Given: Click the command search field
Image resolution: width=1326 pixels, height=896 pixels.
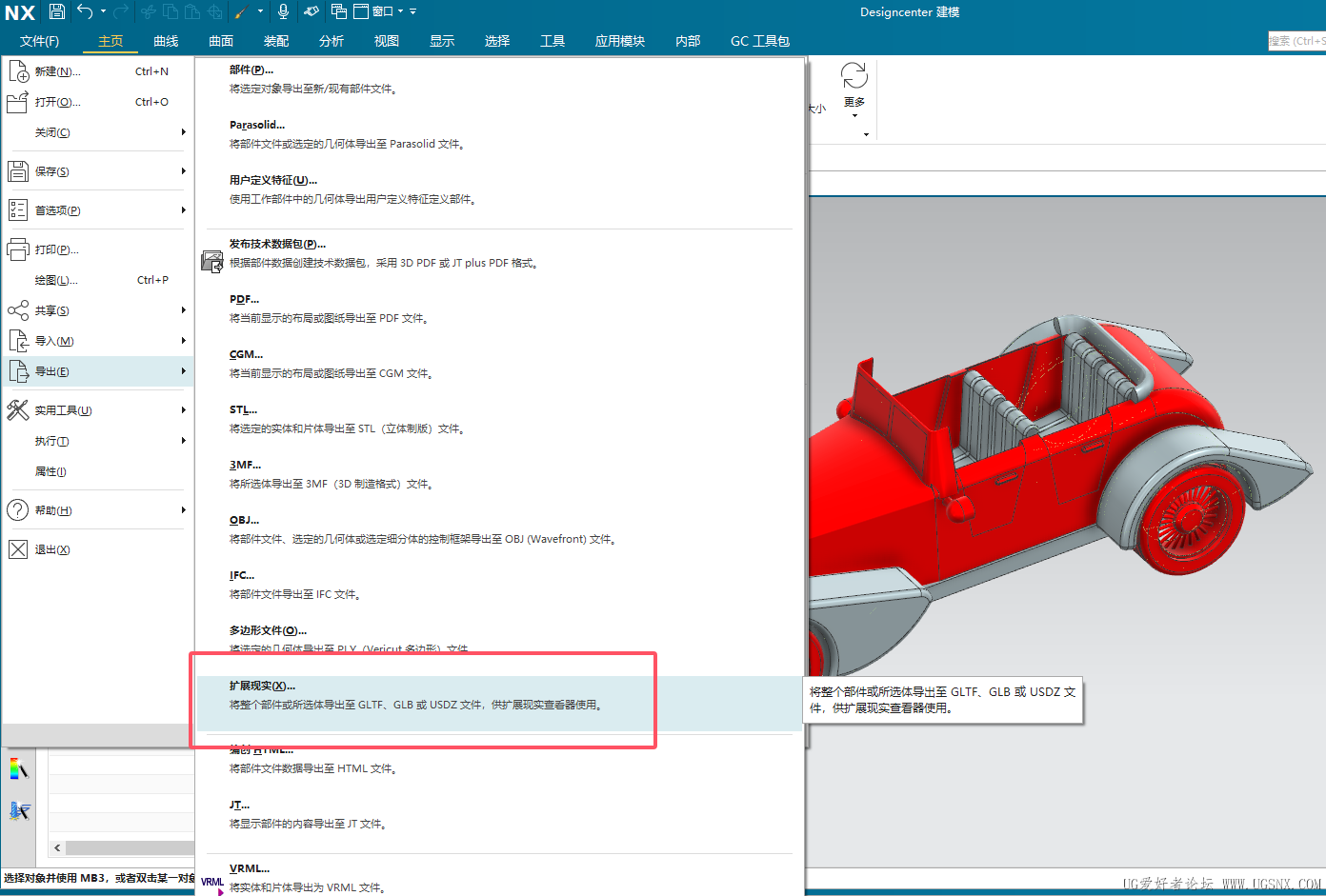Looking at the screenshot, I should tap(1296, 41).
